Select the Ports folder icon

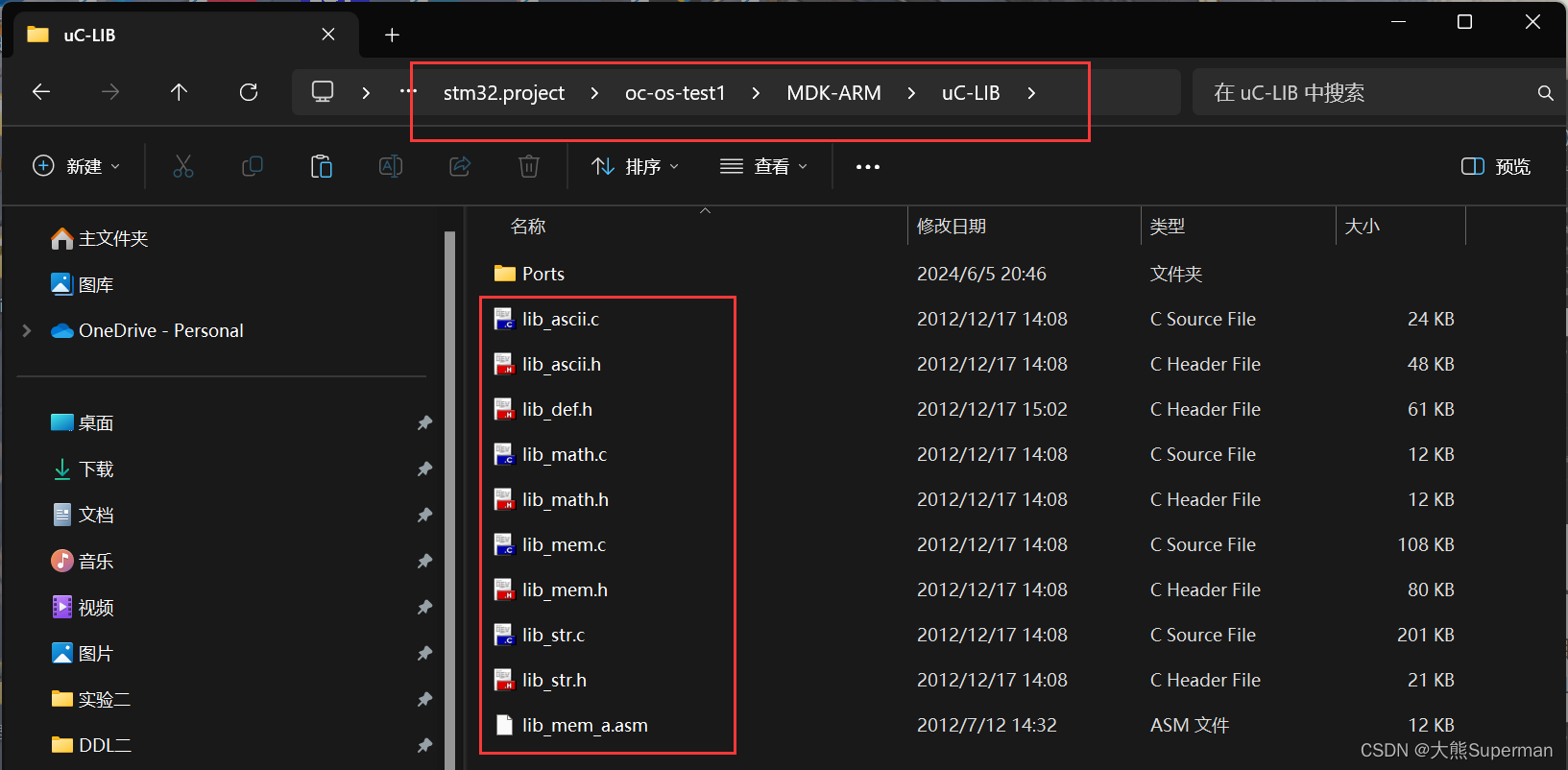point(504,274)
